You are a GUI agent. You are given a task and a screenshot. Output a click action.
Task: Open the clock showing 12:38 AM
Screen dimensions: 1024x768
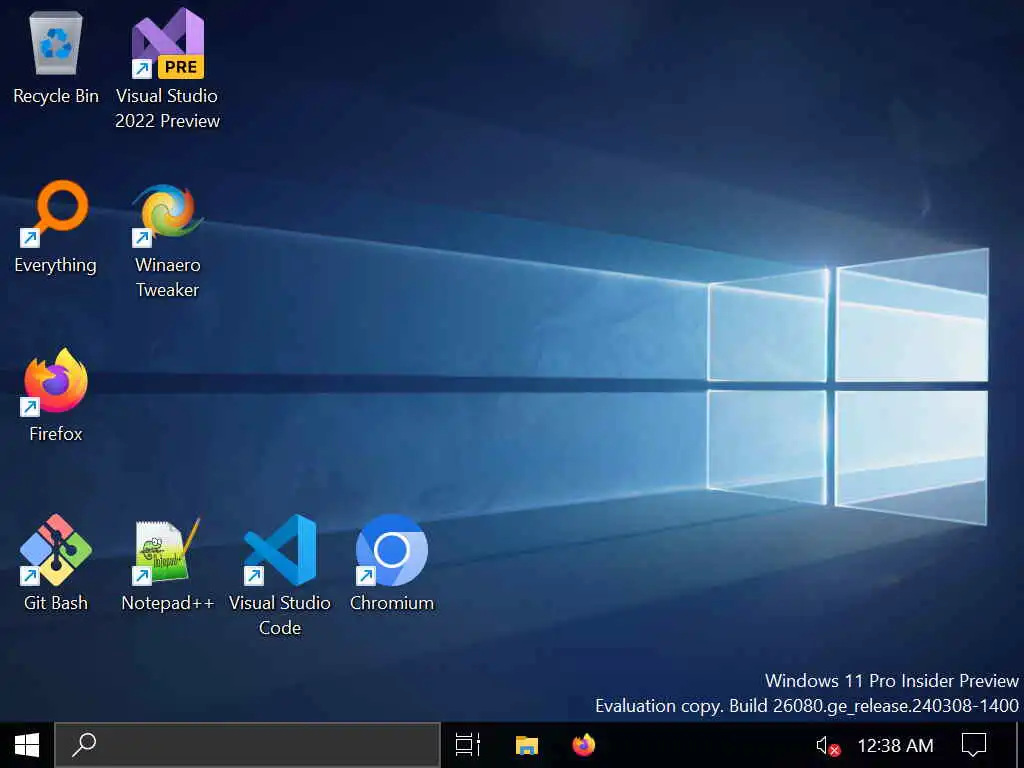coord(895,745)
